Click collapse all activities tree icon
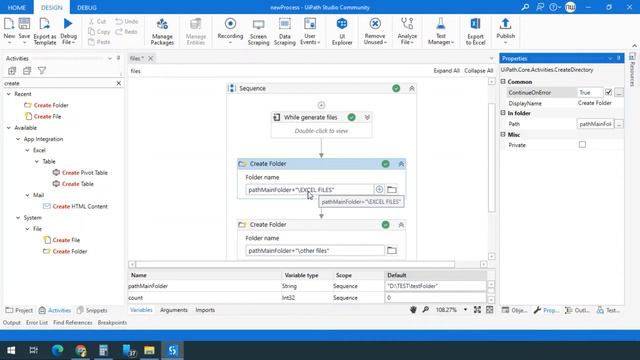Viewport: 640px width, 360px height. pyautogui.click(x=27, y=71)
